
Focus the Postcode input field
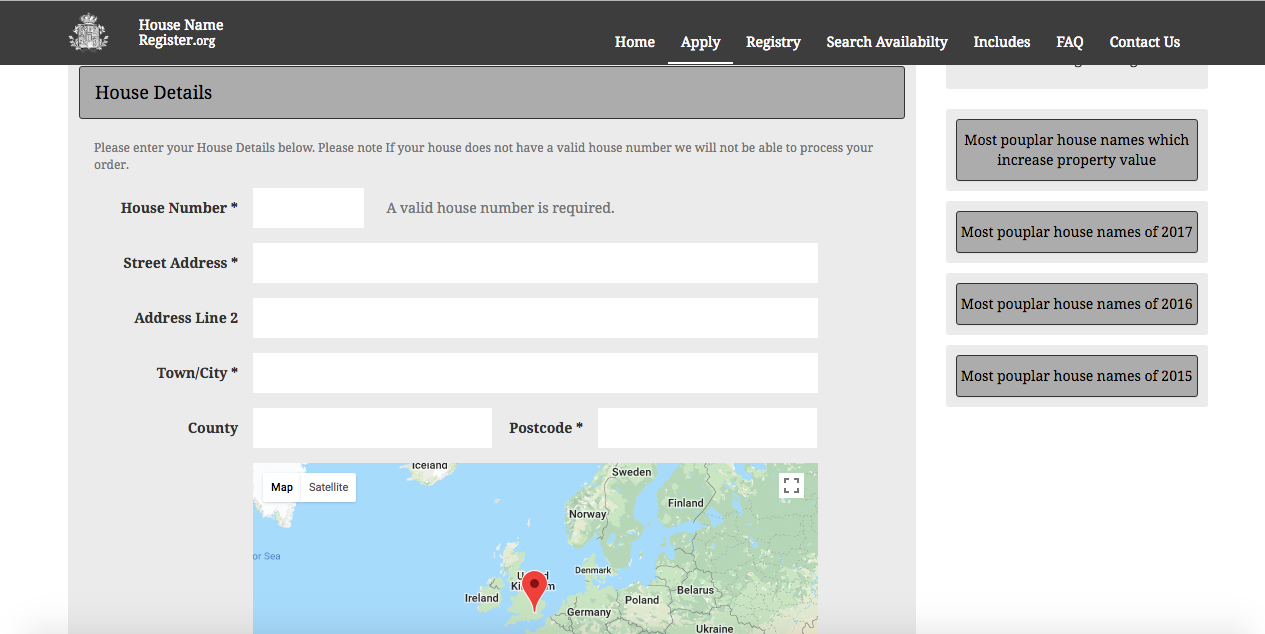point(707,428)
